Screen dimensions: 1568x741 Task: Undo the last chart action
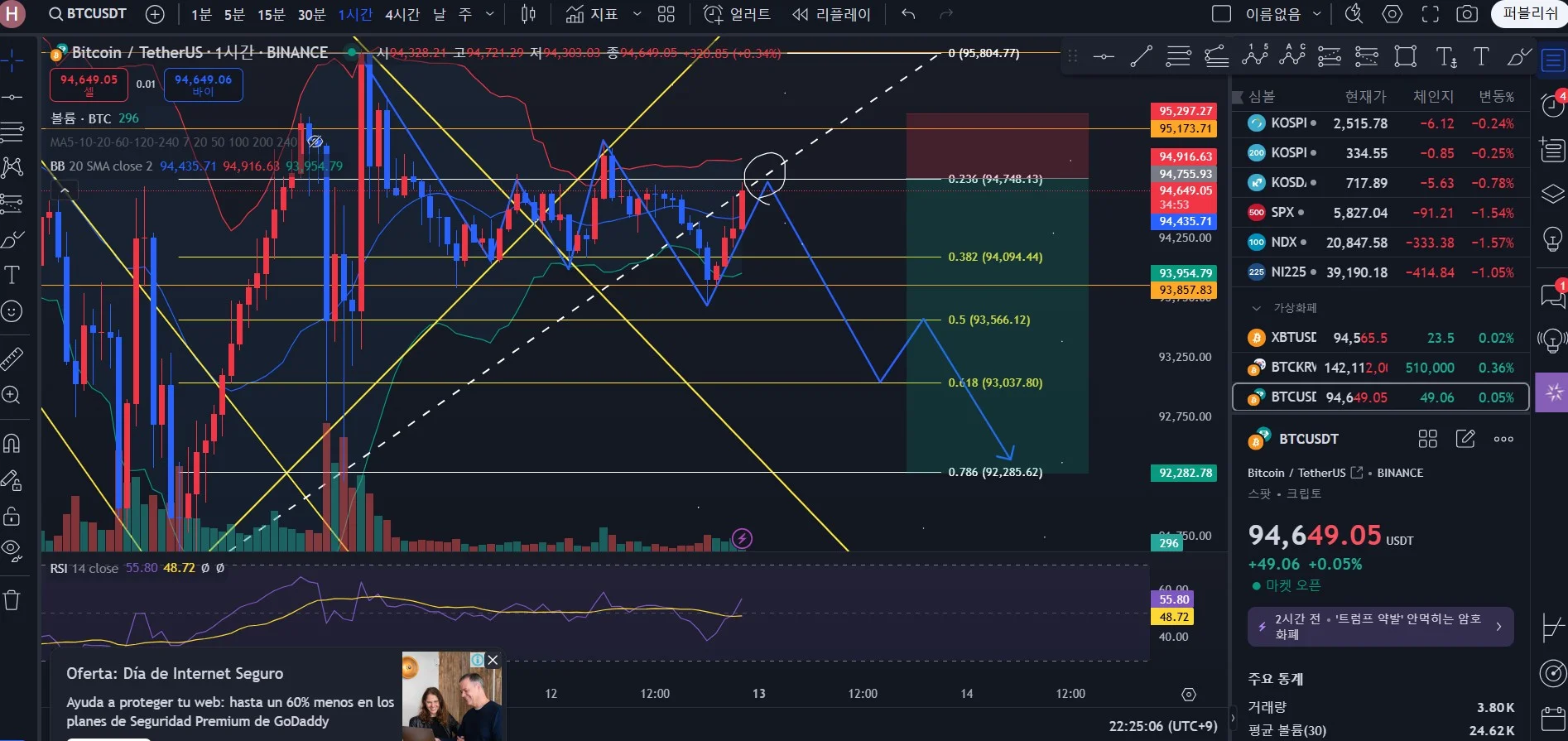click(908, 14)
